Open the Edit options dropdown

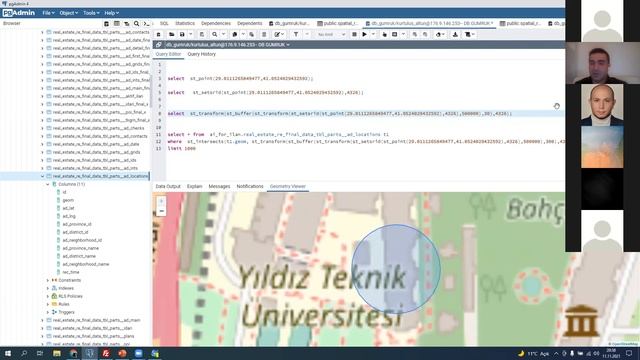coord(279,35)
